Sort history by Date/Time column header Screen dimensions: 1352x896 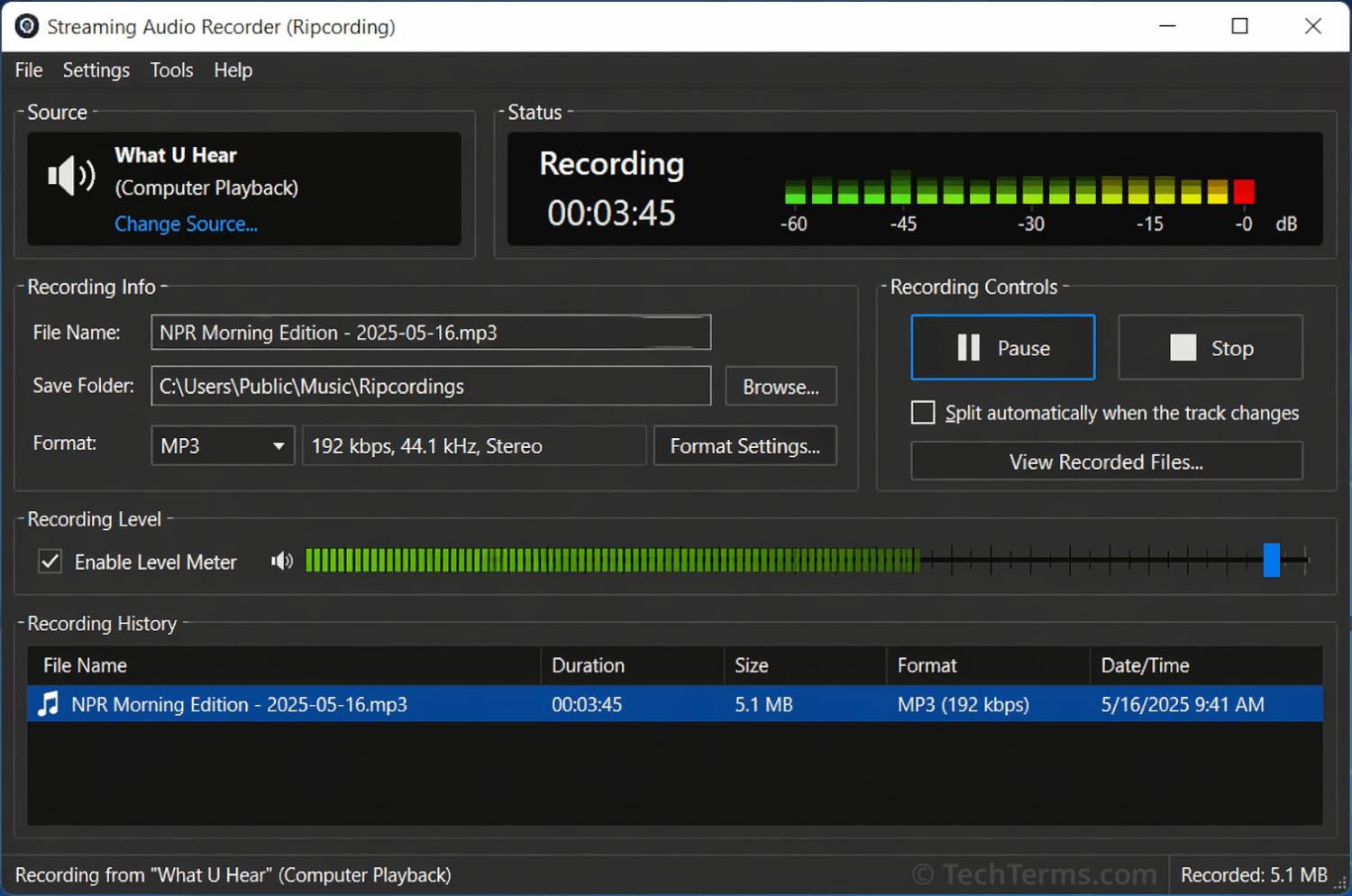[1206, 665]
